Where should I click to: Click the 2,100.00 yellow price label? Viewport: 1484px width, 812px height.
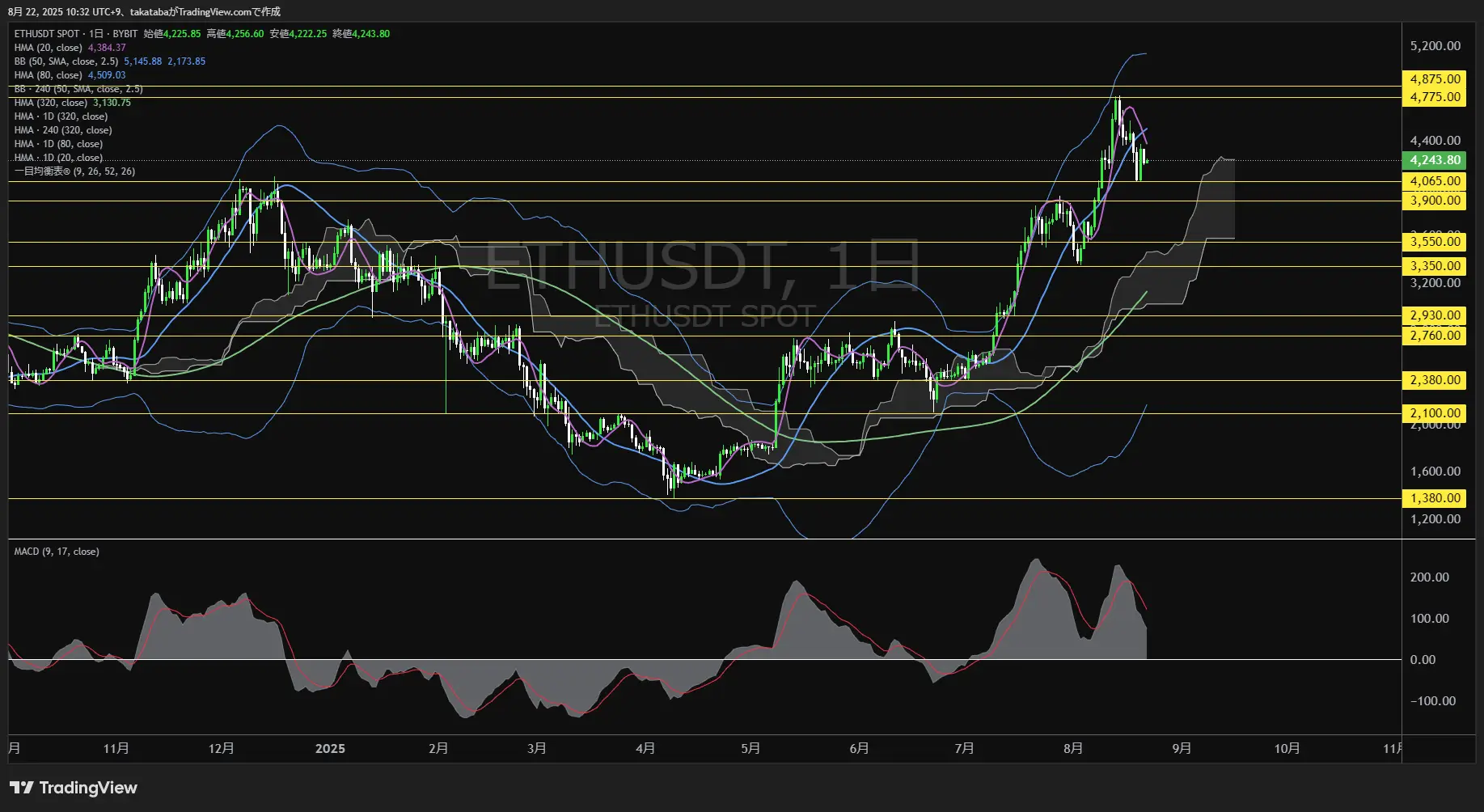click(x=1435, y=413)
